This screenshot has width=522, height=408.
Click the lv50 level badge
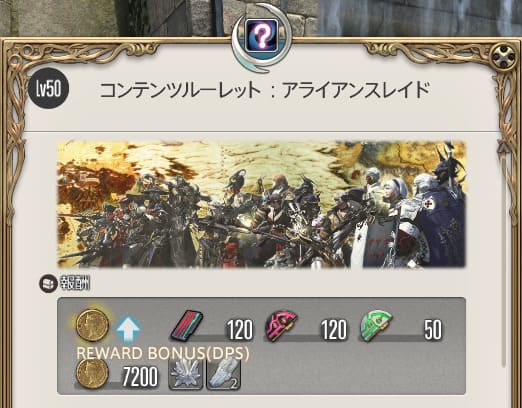pos(49,88)
